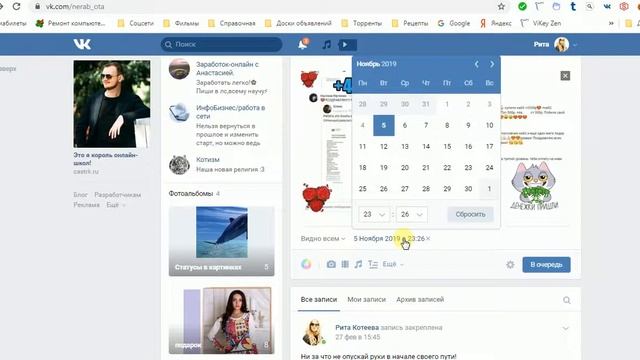Open the Яндекс bookmark

(x=496, y=23)
